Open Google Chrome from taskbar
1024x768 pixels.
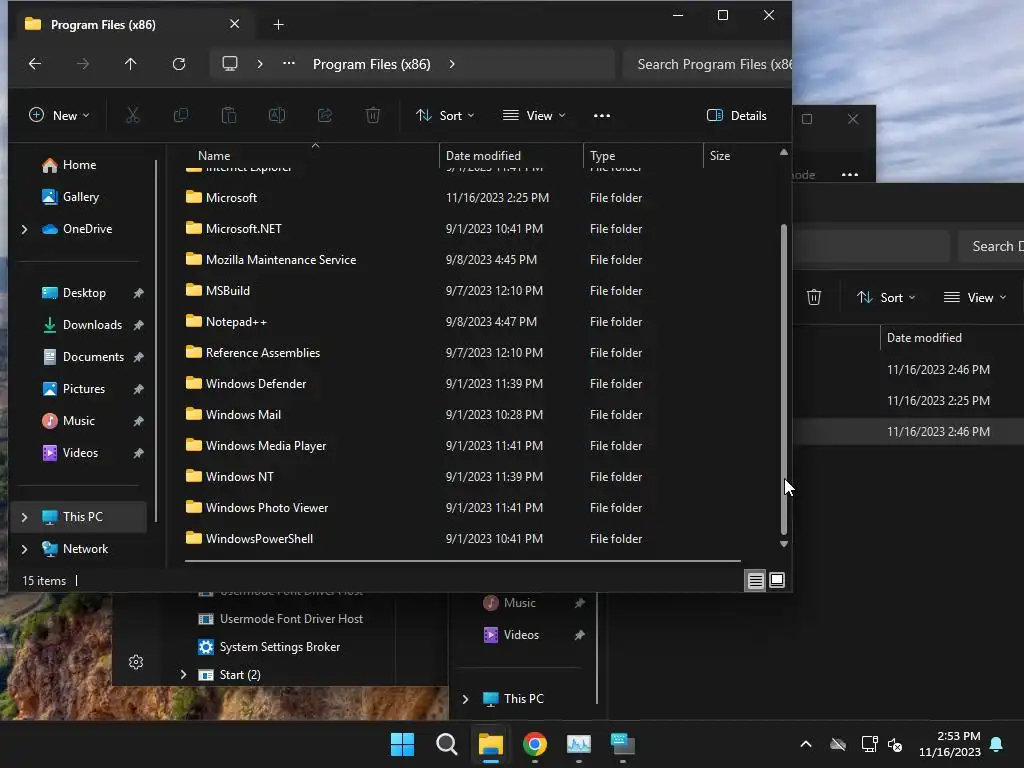[x=535, y=744]
